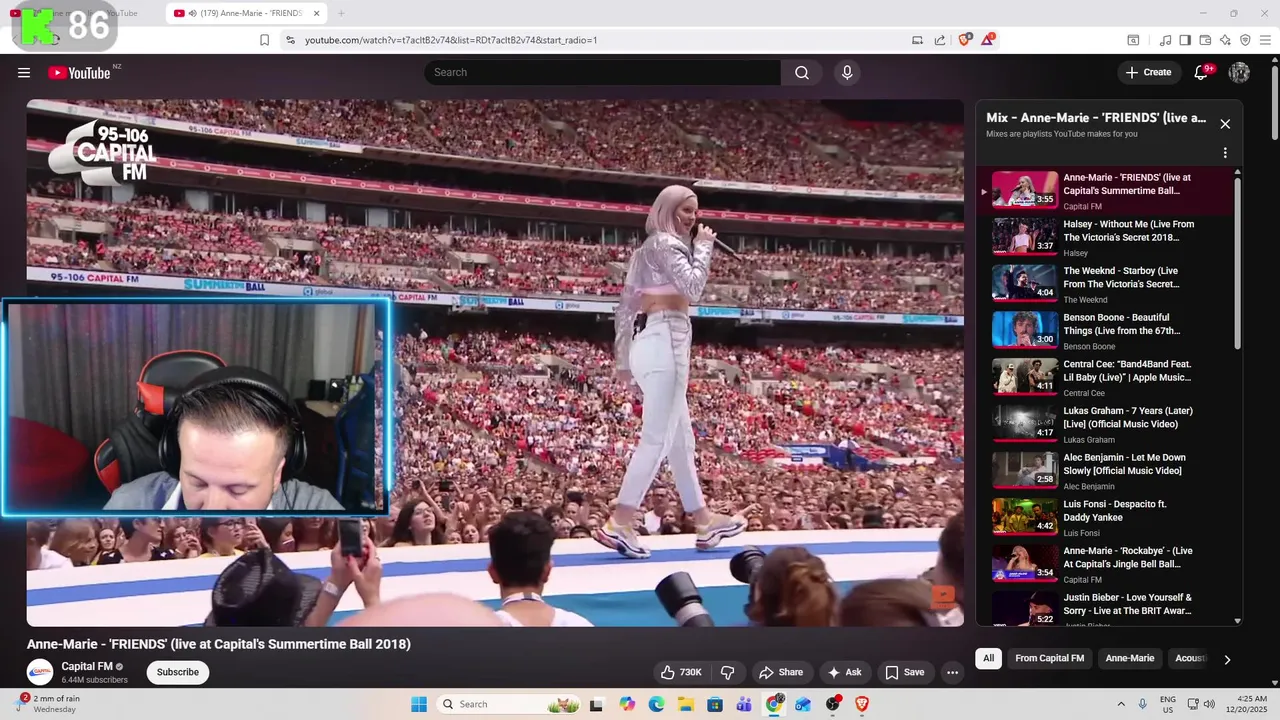Play The Weeknd Starboy playlist item
This screenshot has height=720, width=1280.
pos(1105,284)
